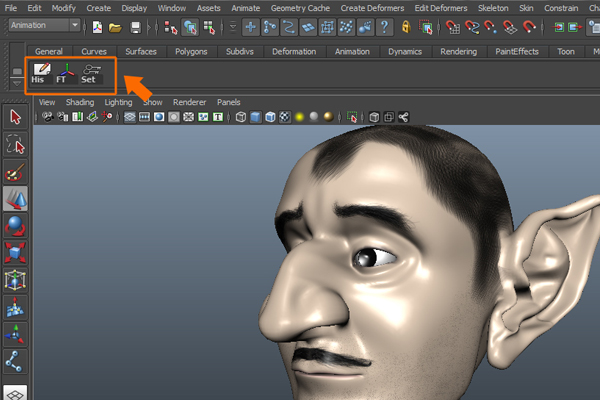This screenshot has height=400, width=600.
Task: Click the inputs to selected object icon
Action: click(558, 27)
